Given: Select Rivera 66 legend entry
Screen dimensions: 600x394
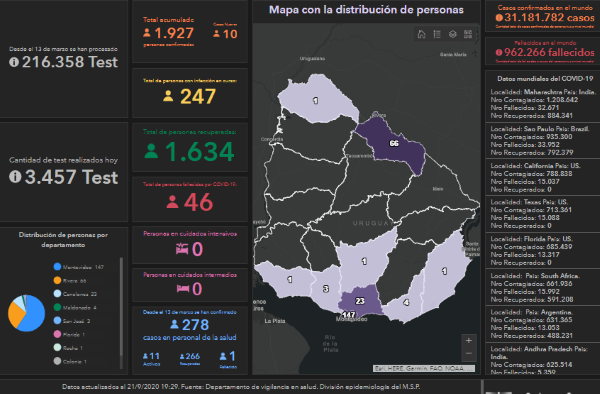Looking at the screenshot, I should (x=70, y=280).
